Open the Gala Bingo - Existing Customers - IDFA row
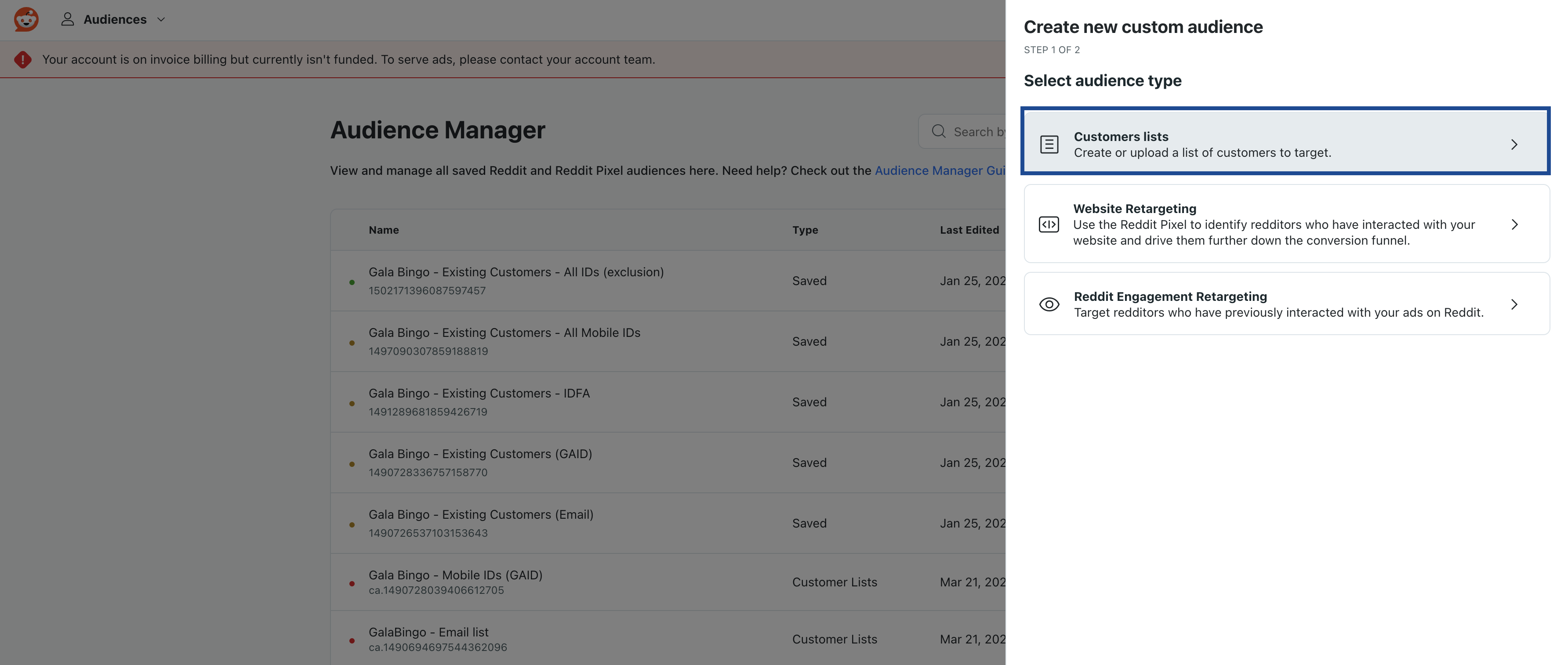 (479, 394)
